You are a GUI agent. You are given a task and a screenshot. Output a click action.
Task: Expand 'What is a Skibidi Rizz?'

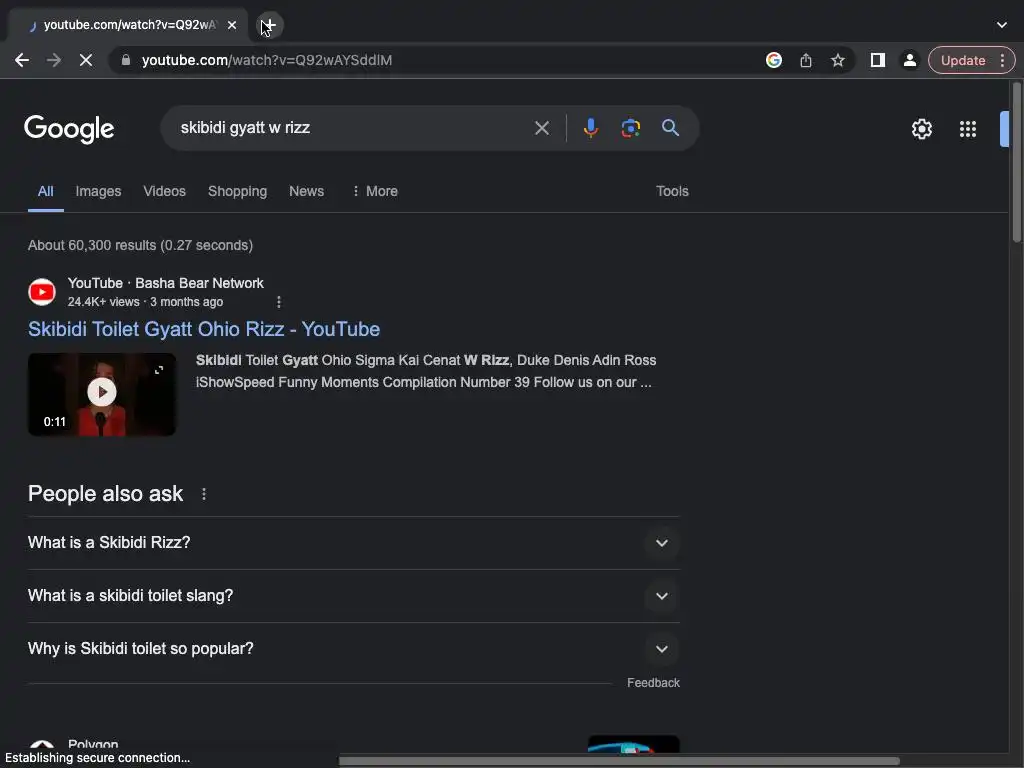click(353, 543)
